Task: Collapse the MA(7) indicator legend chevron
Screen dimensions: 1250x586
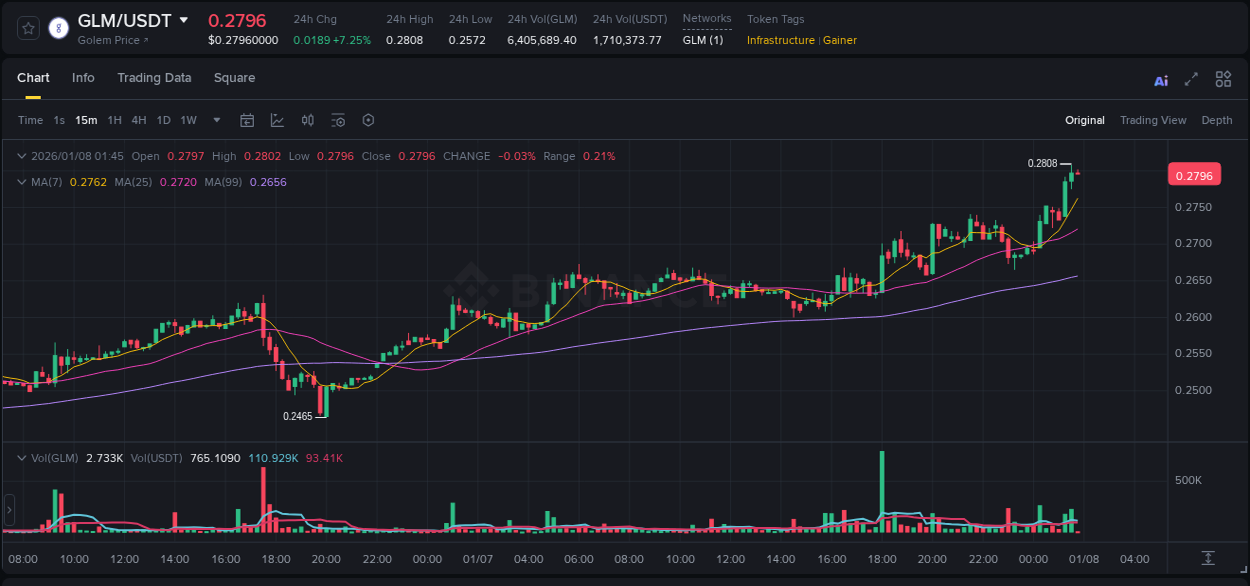Action: click(x=22, y=182)
